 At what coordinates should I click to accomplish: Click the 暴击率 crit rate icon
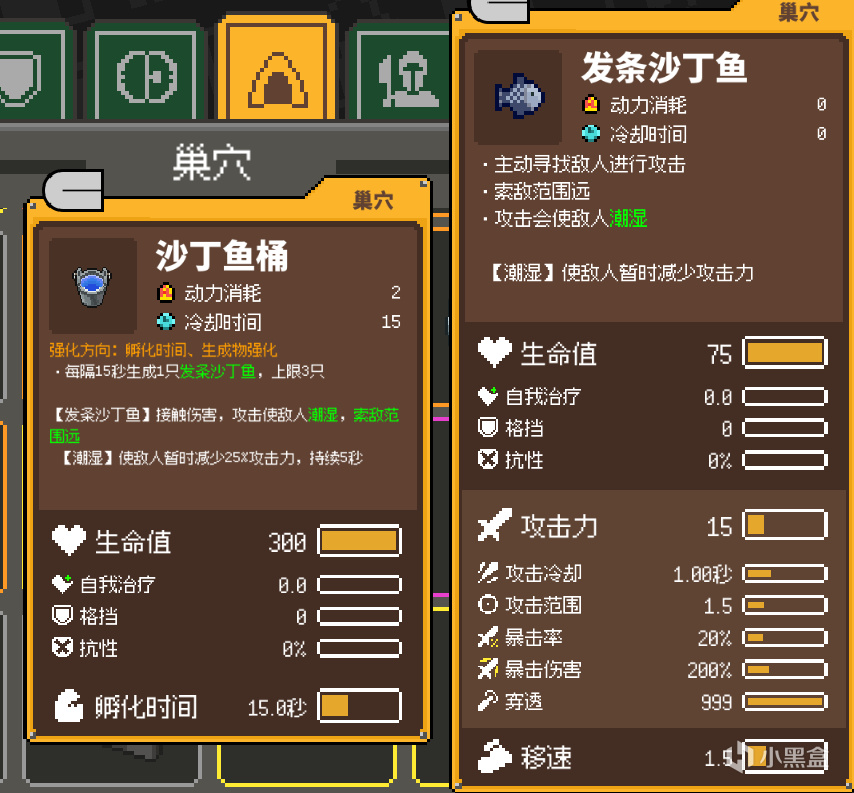tap(487, 637)
